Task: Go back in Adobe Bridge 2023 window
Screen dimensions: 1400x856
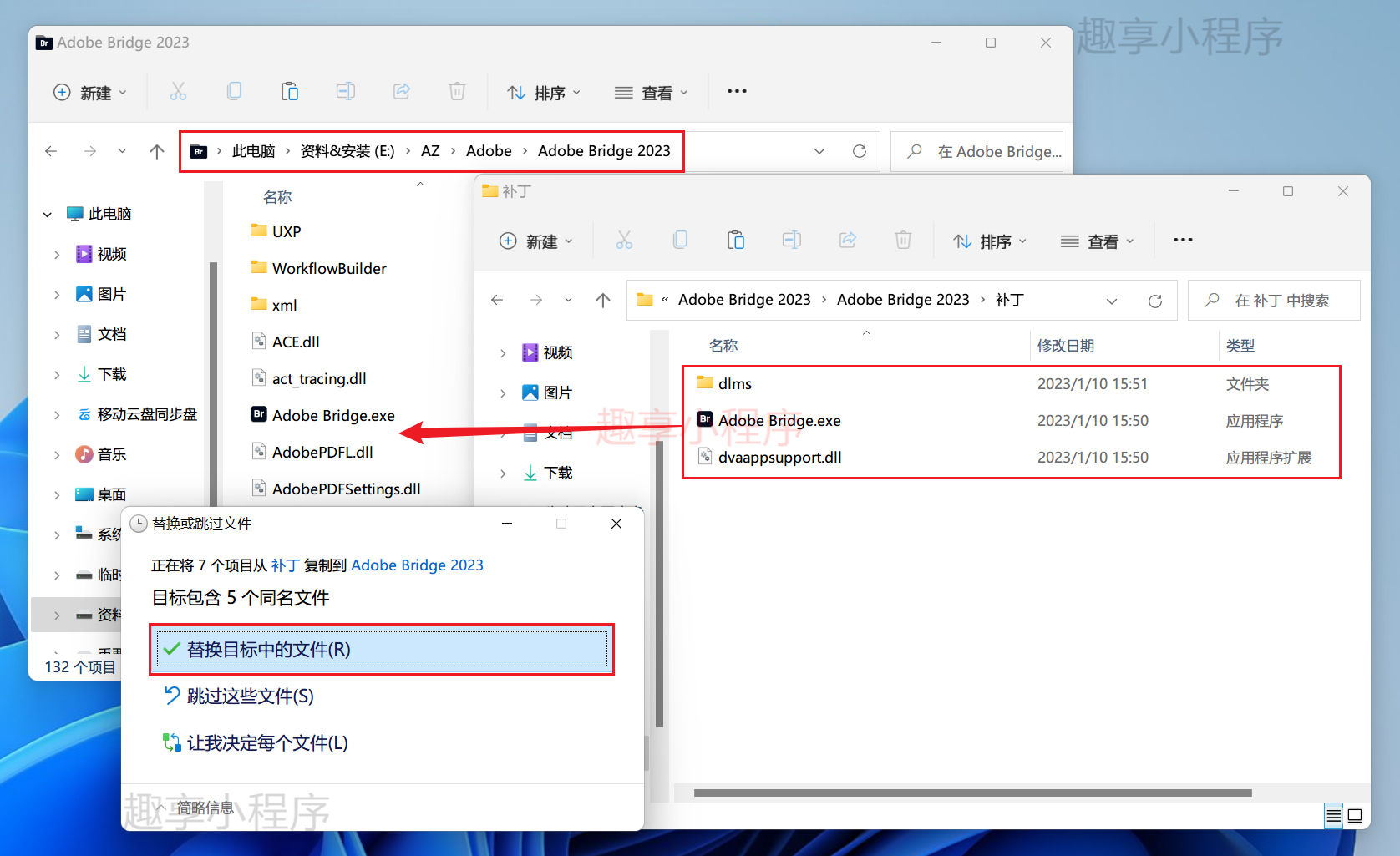Action: click(x=51, y=151)
